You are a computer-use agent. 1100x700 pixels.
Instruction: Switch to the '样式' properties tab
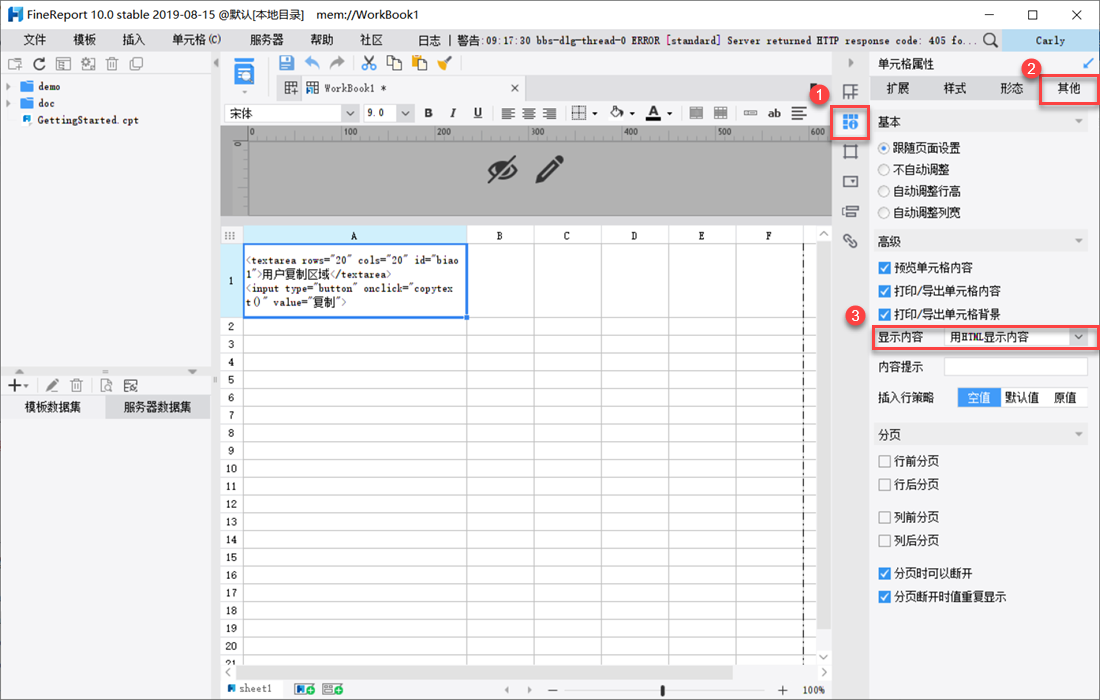tap(954, 88)
